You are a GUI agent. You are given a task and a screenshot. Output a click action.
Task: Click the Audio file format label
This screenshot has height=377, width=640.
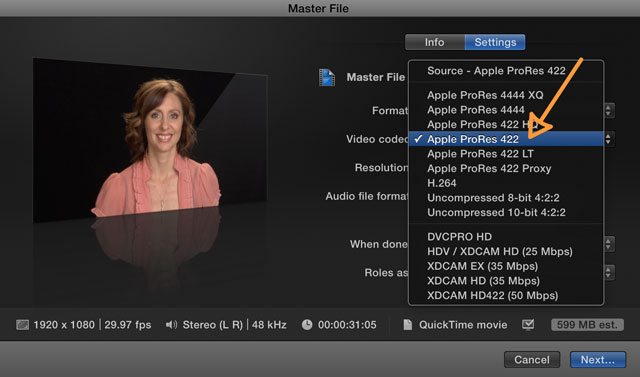click(x=367, y=196)
